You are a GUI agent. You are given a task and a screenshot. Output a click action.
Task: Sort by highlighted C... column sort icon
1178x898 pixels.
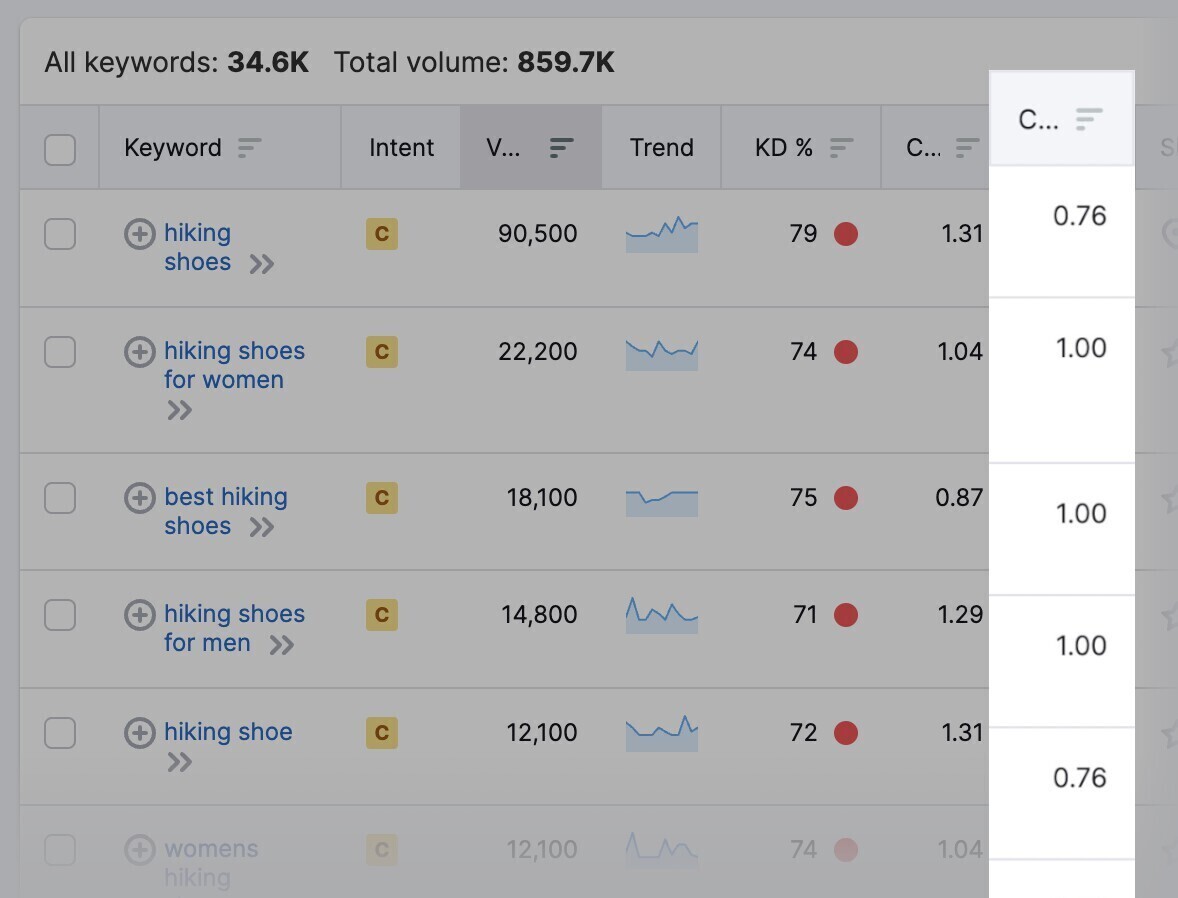(x=1089, y=119)
